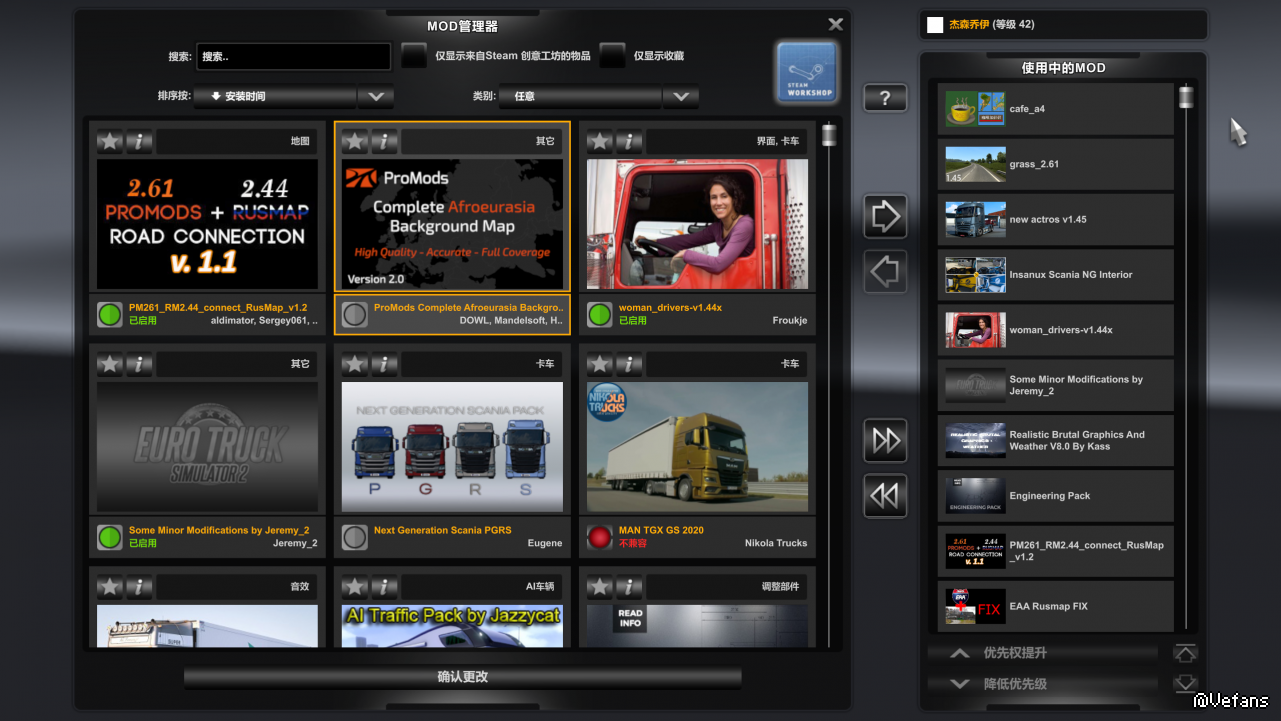This screenshot has width=1281, height=721.
Task: Select cafe_a4 in the active mods list
Action: click(x=1055, y=109)
